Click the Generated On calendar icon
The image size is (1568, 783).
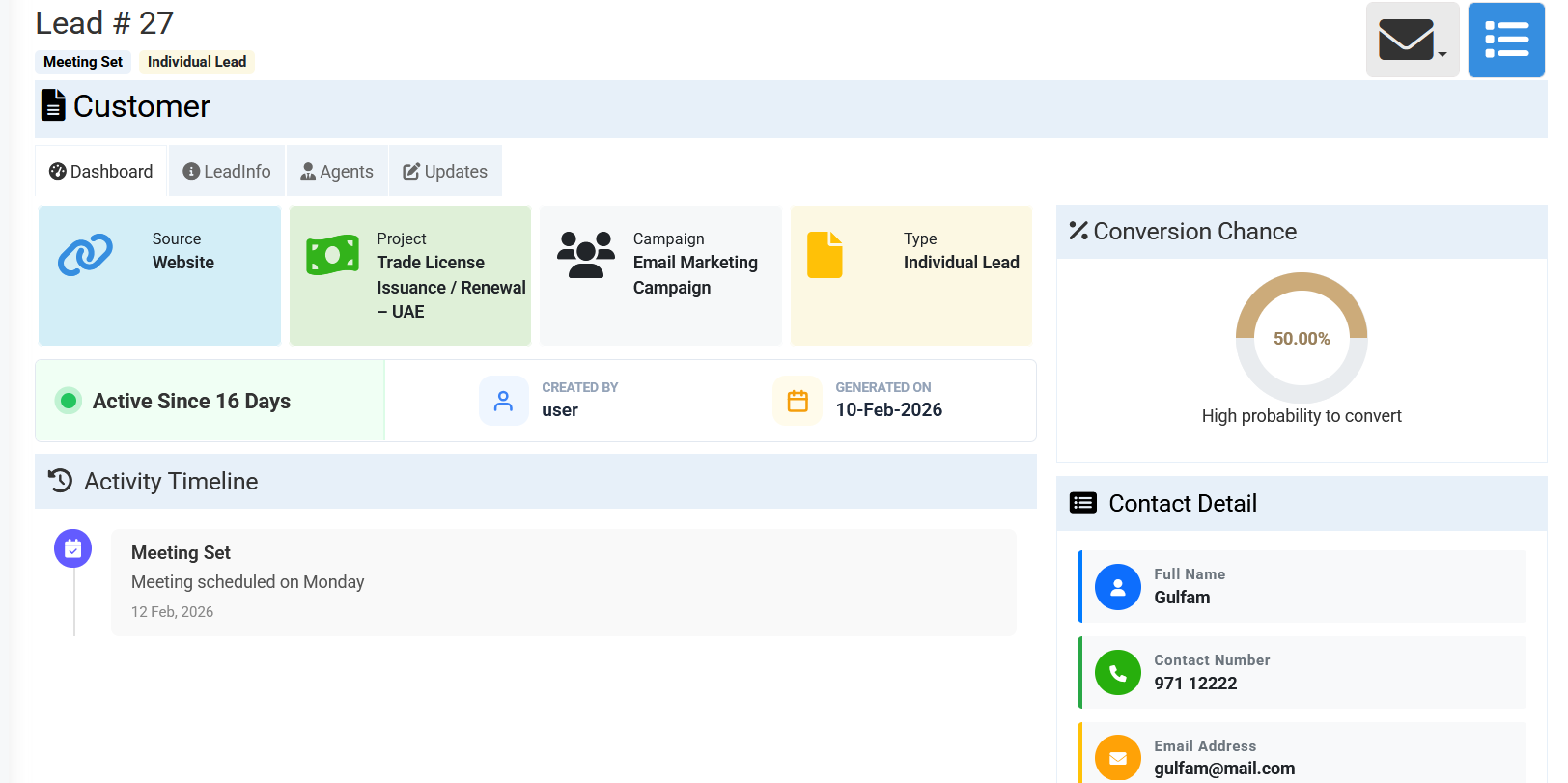click(x=798, y=401)
